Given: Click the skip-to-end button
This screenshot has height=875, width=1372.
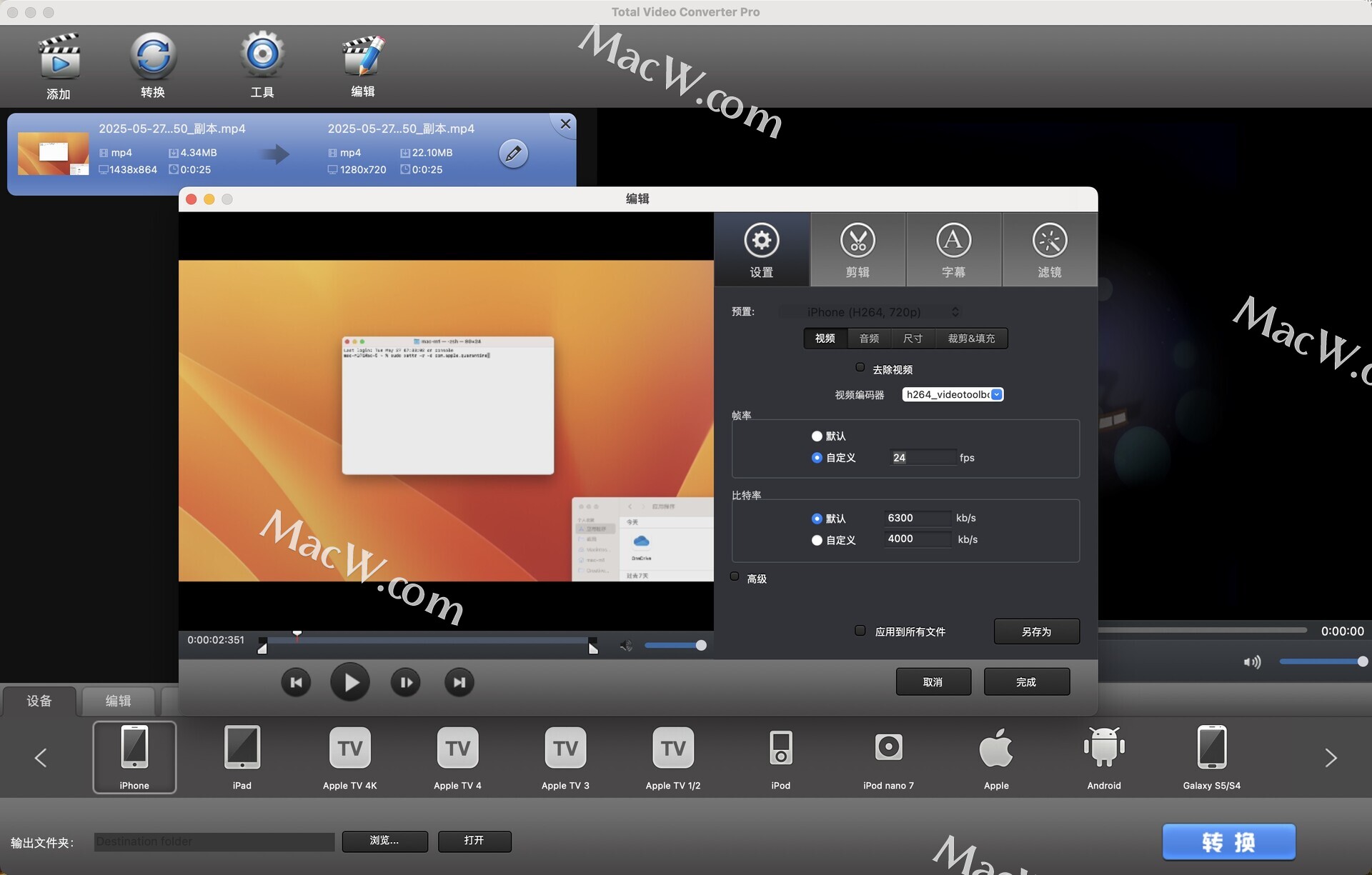Looking at the screenshot, I should coord(459,683).
